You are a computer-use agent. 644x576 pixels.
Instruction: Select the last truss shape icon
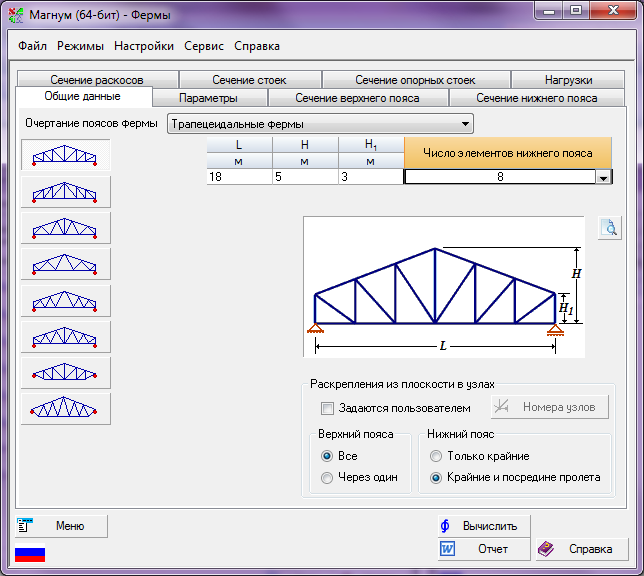tap(65, 408)
